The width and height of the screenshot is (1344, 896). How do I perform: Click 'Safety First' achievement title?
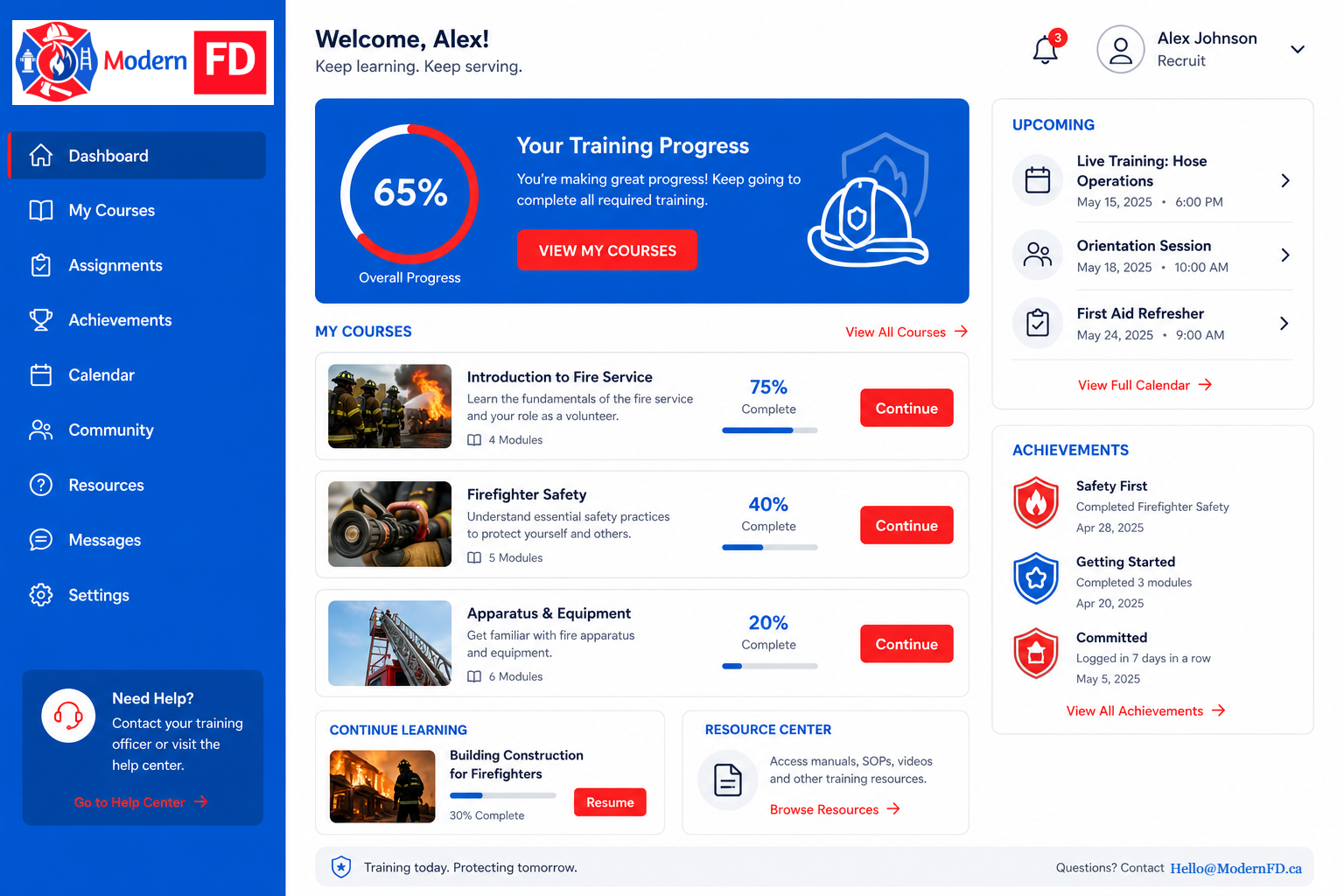pos(1111,486)
